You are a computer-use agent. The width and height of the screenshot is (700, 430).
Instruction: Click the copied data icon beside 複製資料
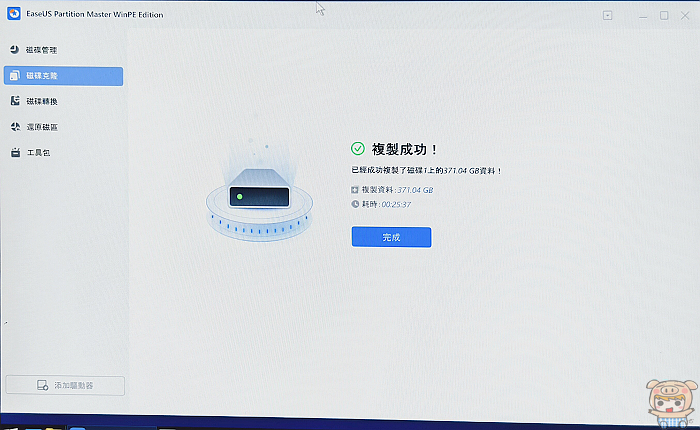pyautogui.click(x=355, y=190)
